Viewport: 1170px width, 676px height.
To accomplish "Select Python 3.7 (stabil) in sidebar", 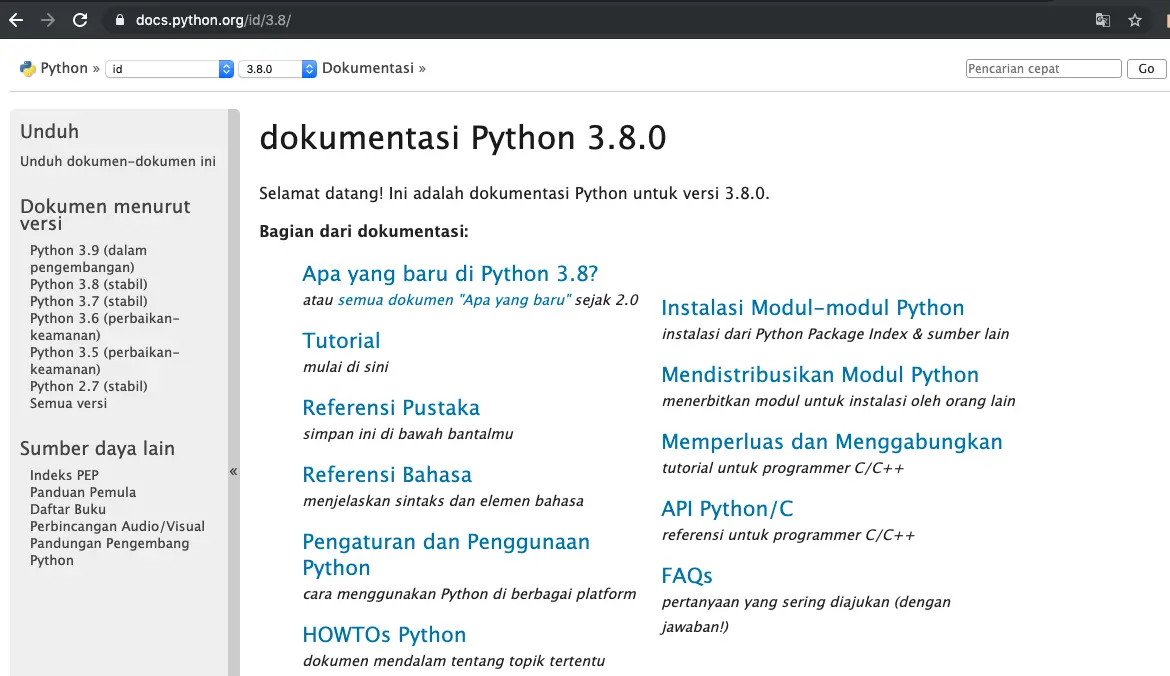I will [x=89, y=301].
